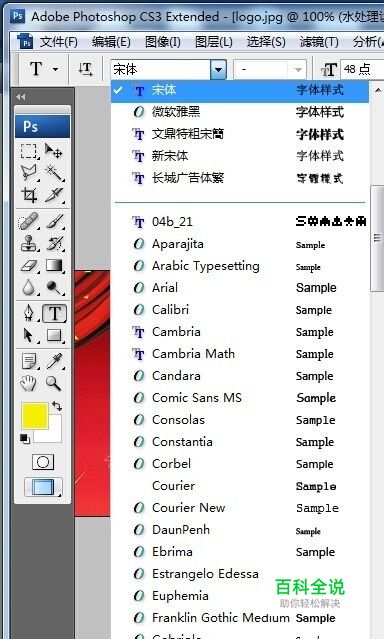Screen dimensions: 384x639
Task: Open the 滤镜(T) menu
Action: (319, 42)
